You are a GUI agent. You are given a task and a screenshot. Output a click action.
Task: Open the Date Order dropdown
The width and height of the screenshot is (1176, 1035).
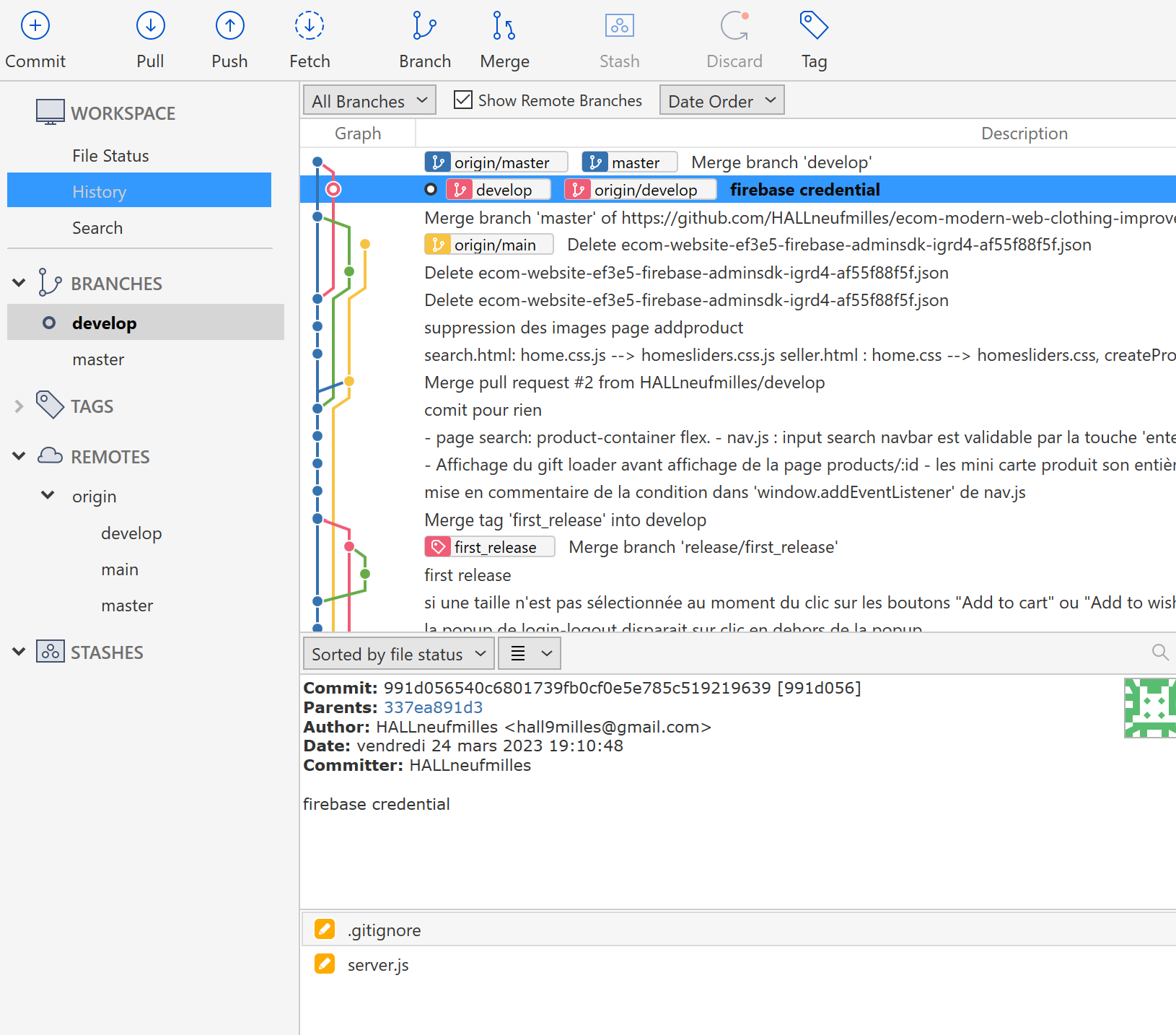pos(721,100)
